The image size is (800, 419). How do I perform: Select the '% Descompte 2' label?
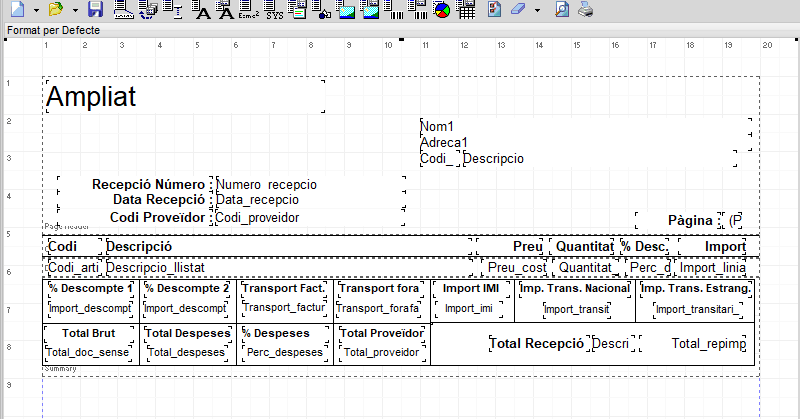coord(187,288)
